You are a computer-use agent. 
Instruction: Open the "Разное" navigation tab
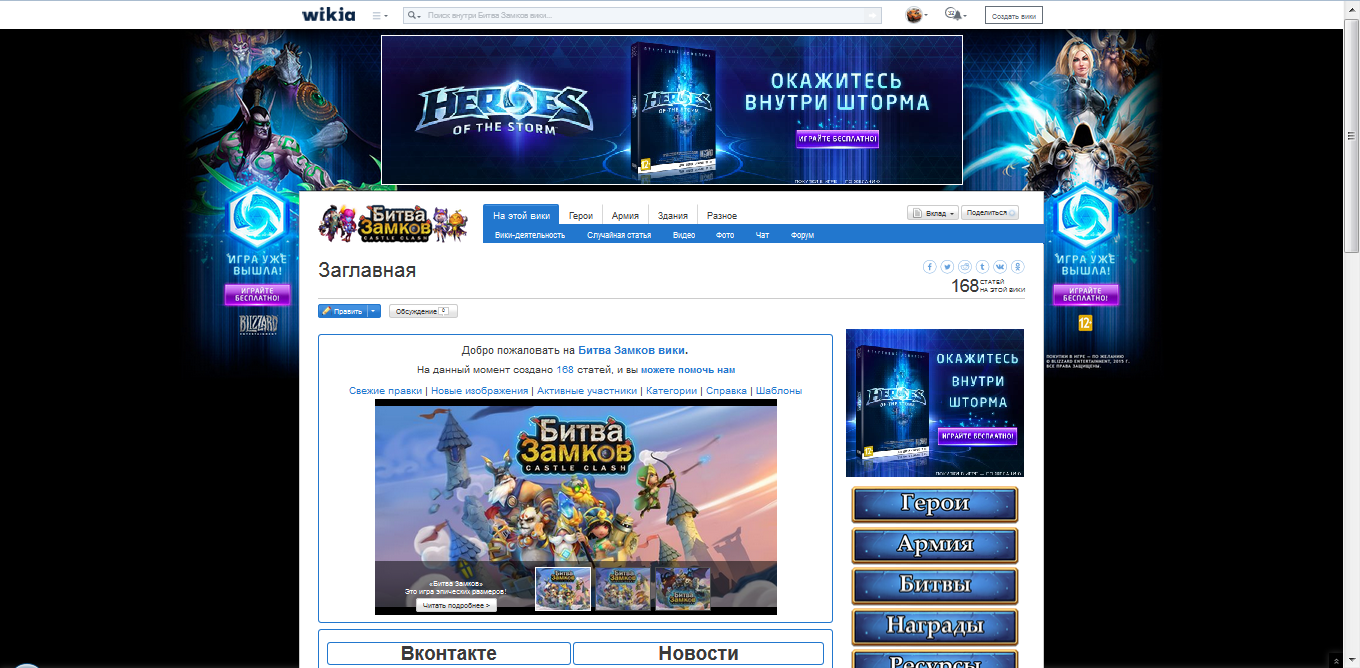(722, 216)
